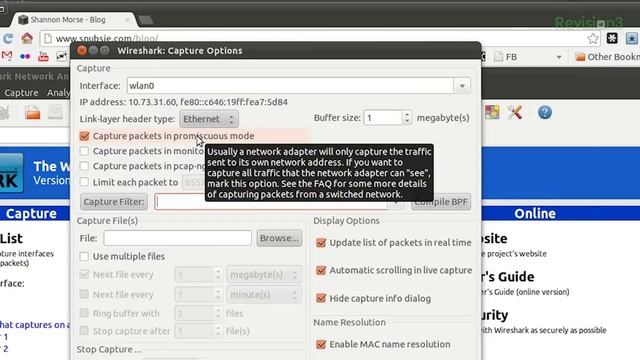Viewport: 640px width, 360px height.
Task: Close the Shannon Morse Blog tab
Action: pos(127,20)
